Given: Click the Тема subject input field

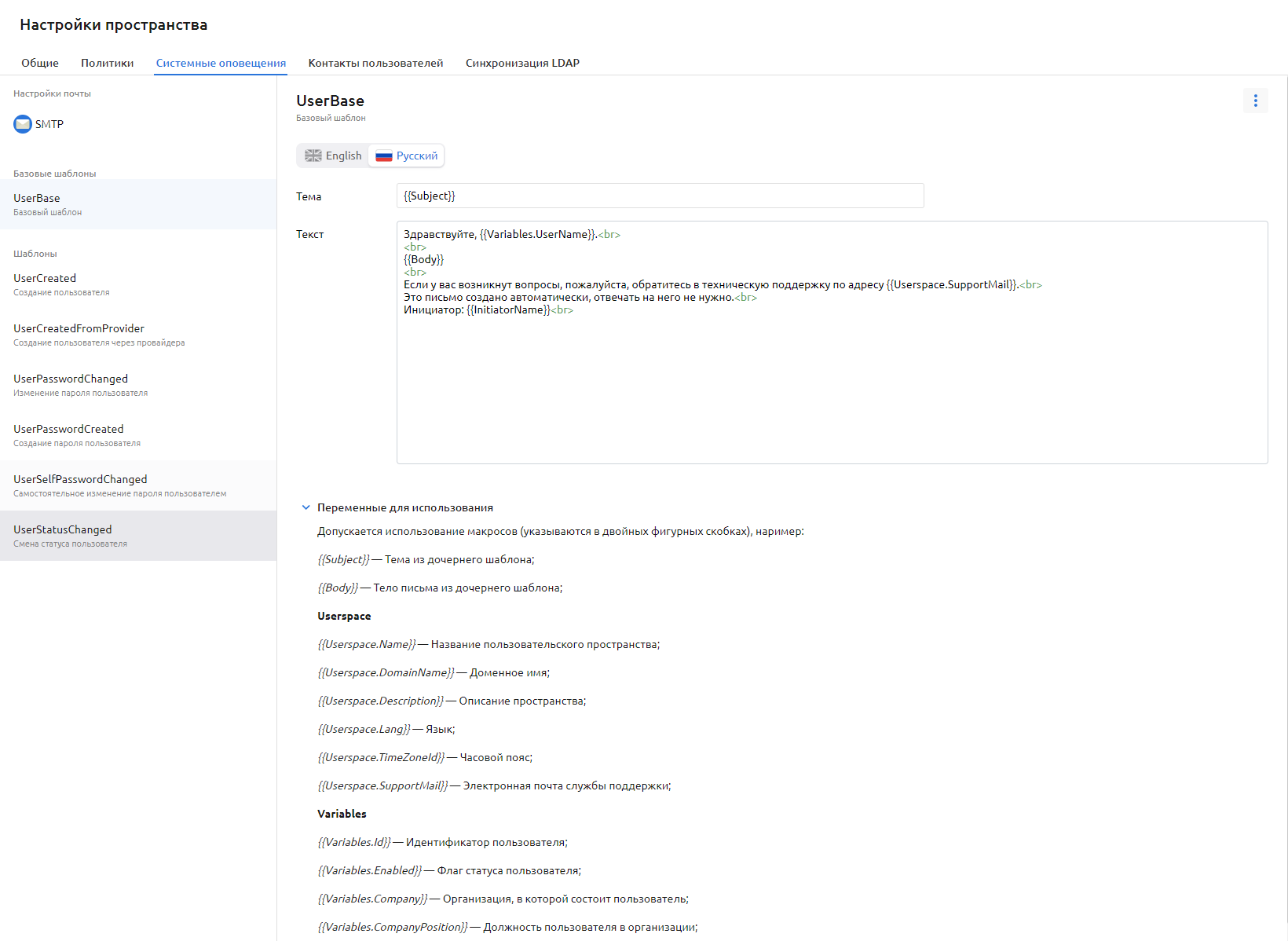Looking at the screenshot, I should click(x=660, y=196).
